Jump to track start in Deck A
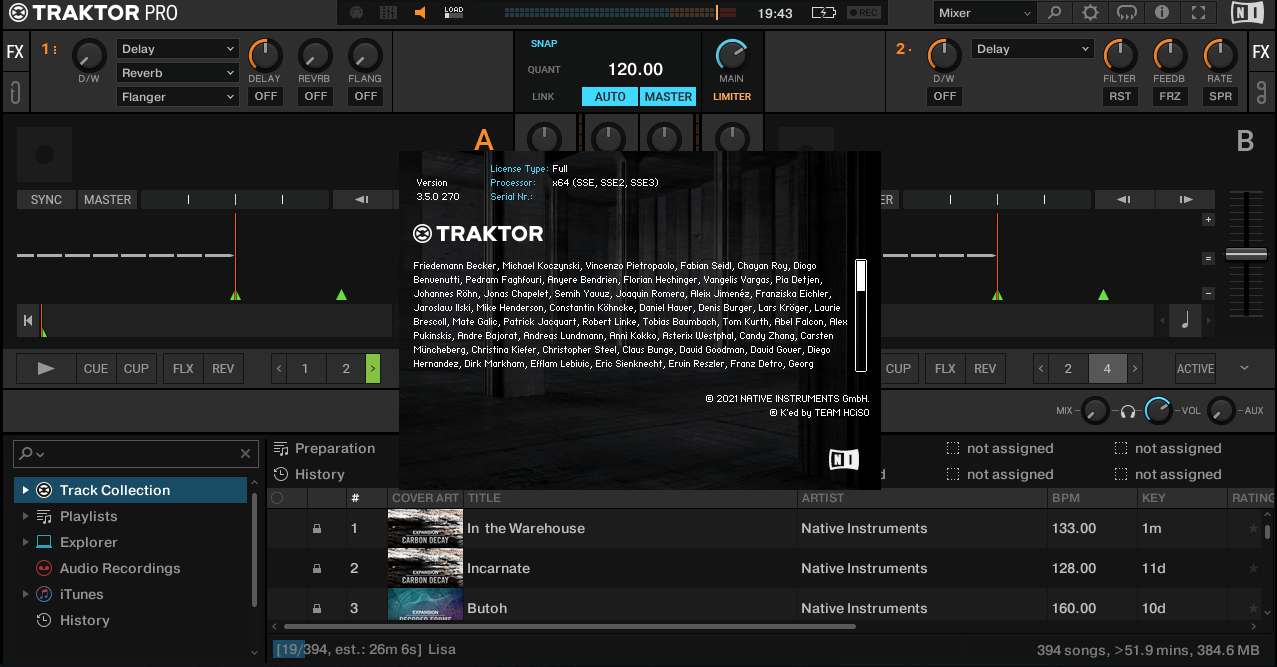The height and width of the screenshot is (667, 1277). click(28, 321)
